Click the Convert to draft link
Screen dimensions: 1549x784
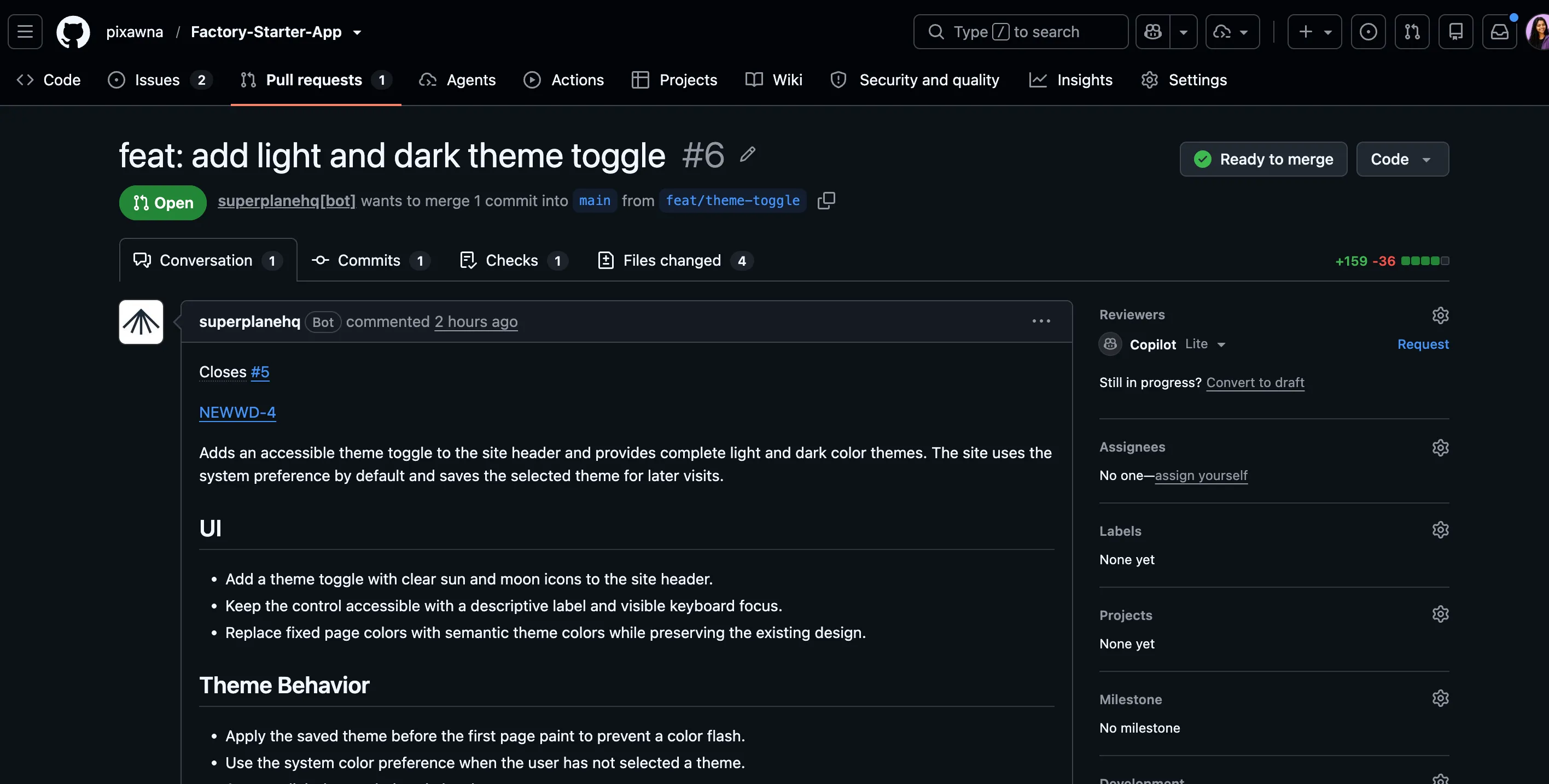(x=1255, y=382)
